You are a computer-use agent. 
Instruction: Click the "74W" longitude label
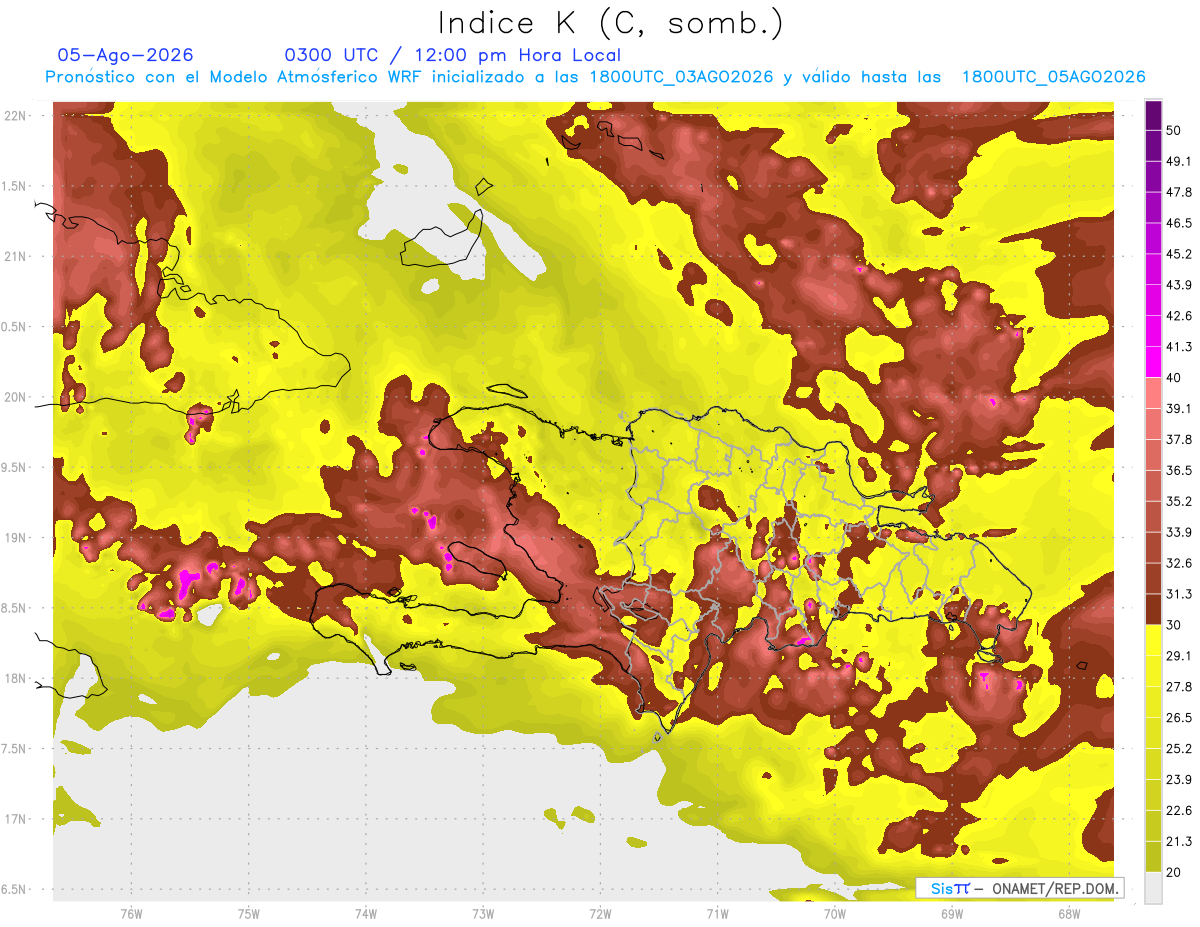click(x=366, y=913)
